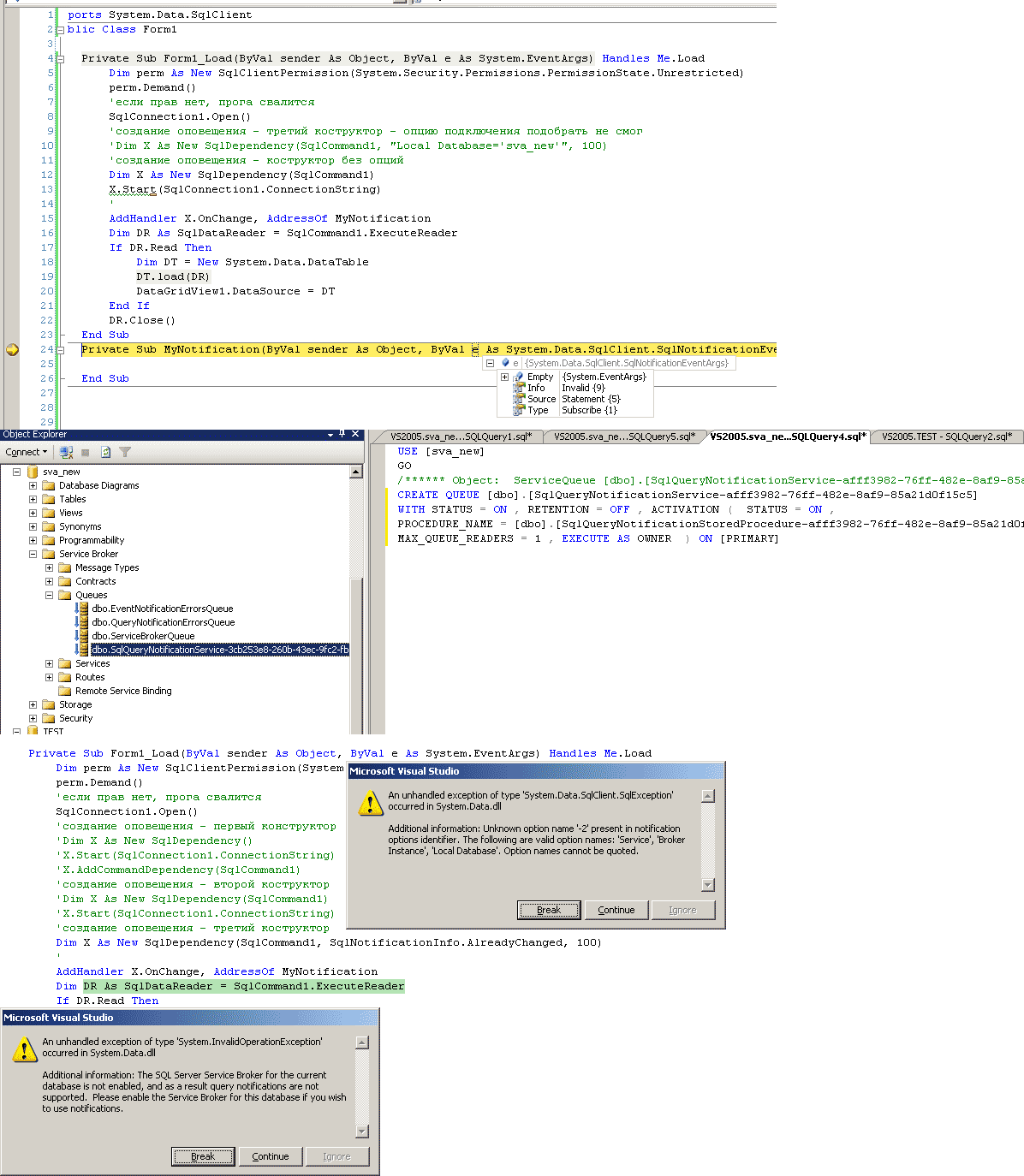Expand the Services folder
This screenshot has width=1024, height=1176.
tap(49, 663)
